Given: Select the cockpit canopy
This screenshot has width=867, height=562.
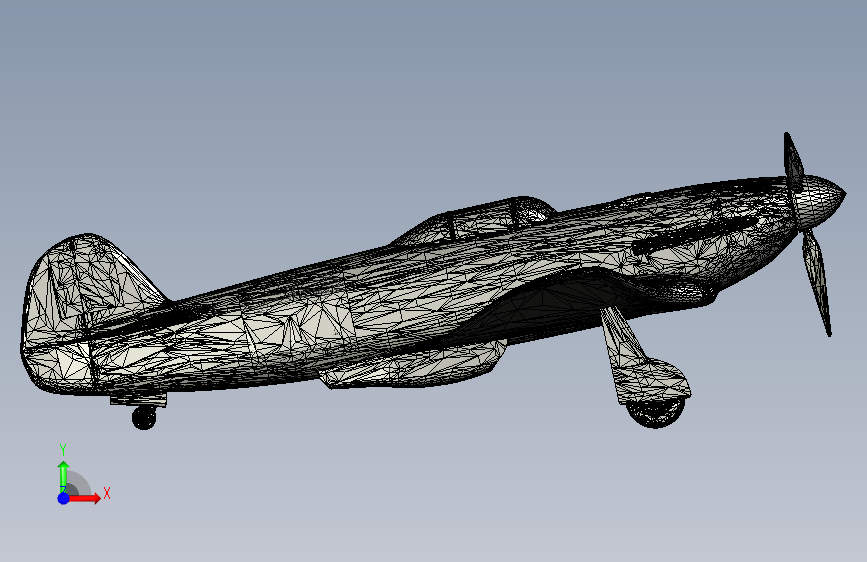Looking at the screenshot, I should 476,221.
